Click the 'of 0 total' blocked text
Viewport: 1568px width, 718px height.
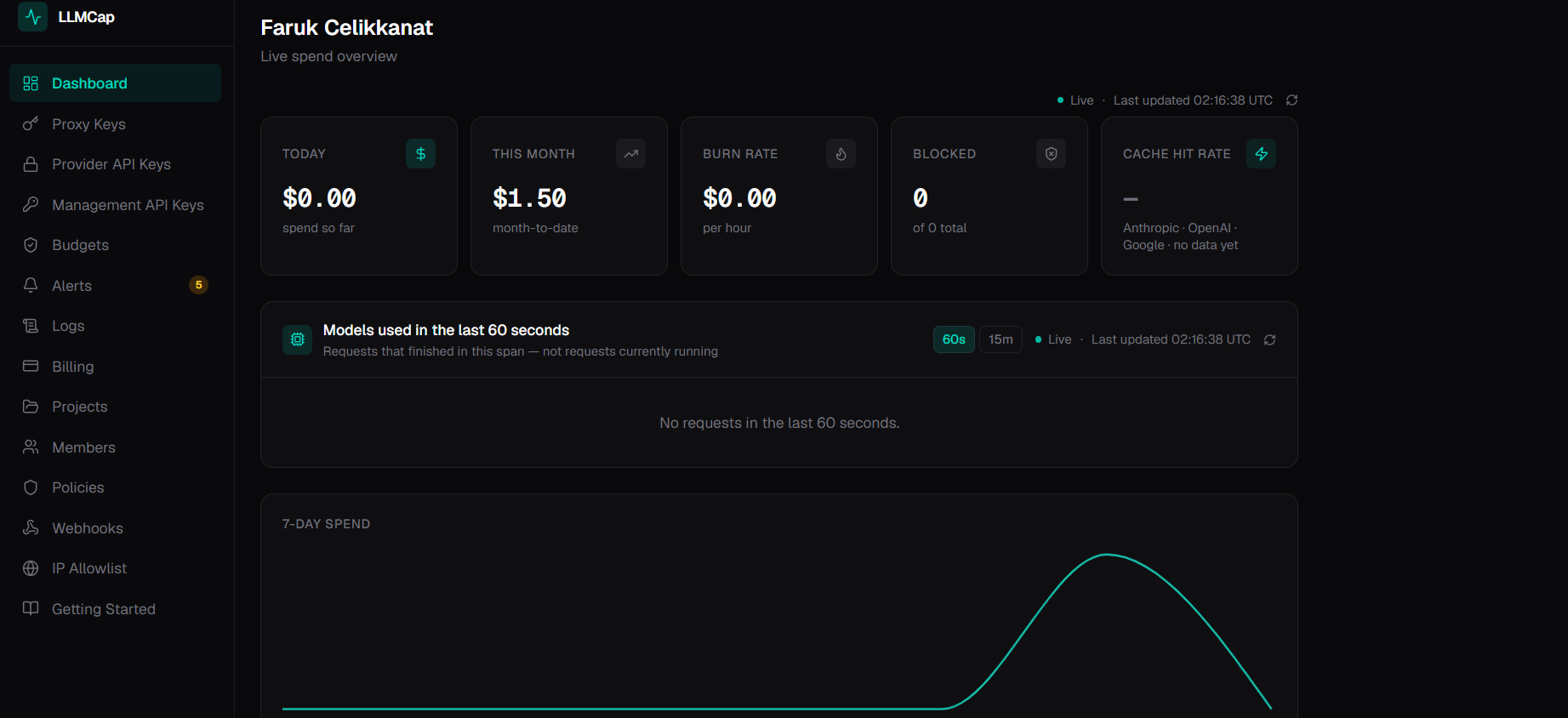(939, 228)
